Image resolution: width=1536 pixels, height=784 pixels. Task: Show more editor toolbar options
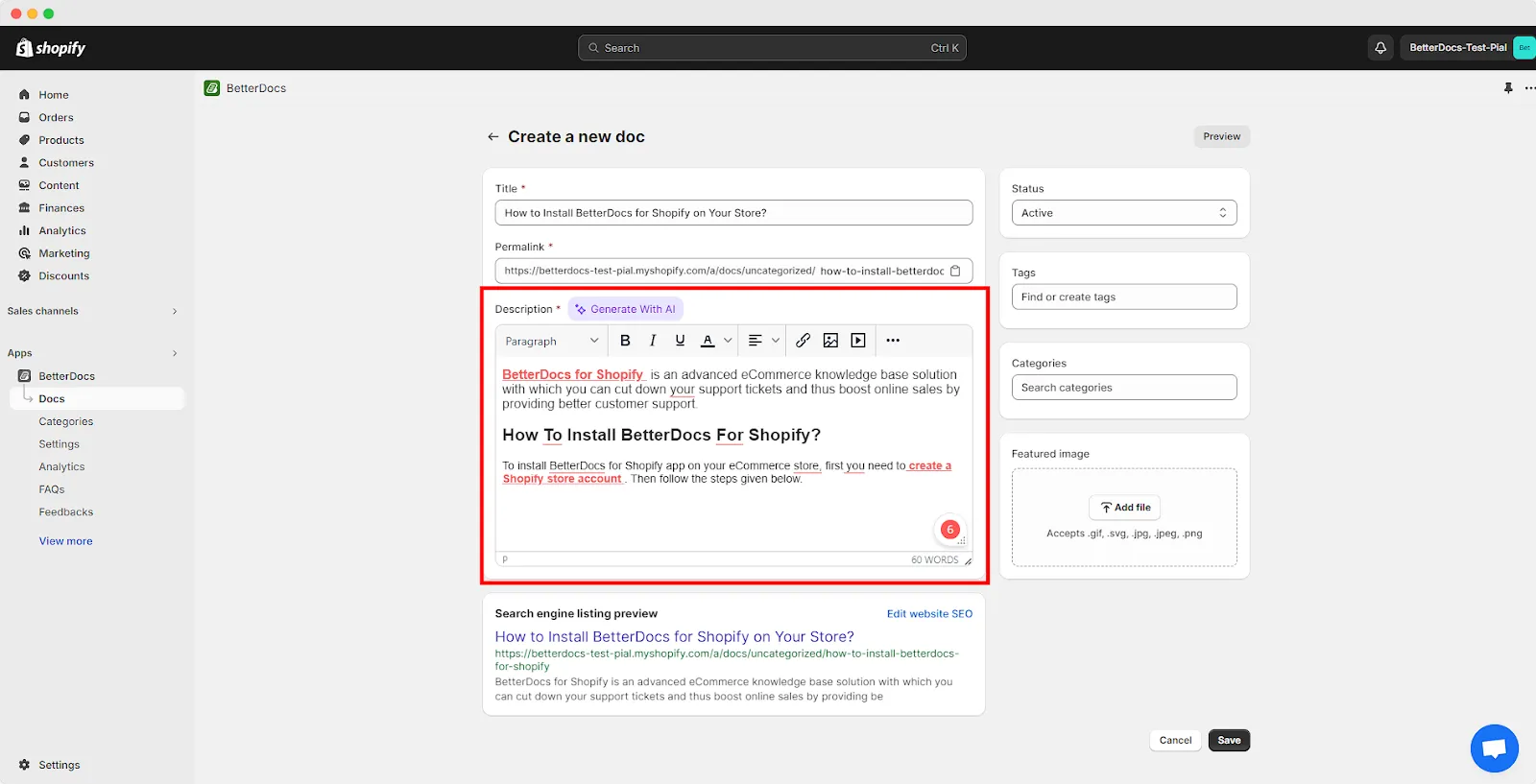click(x=893, y=341)
